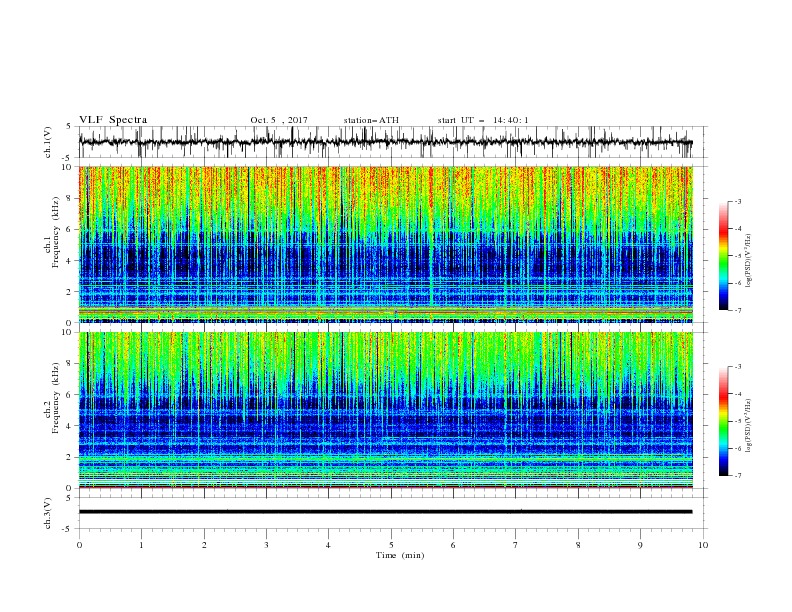The width and height of the screenshot is (792, 612).
Task: Click the "ch.3(V)" axis label
Action: point(48,513)
